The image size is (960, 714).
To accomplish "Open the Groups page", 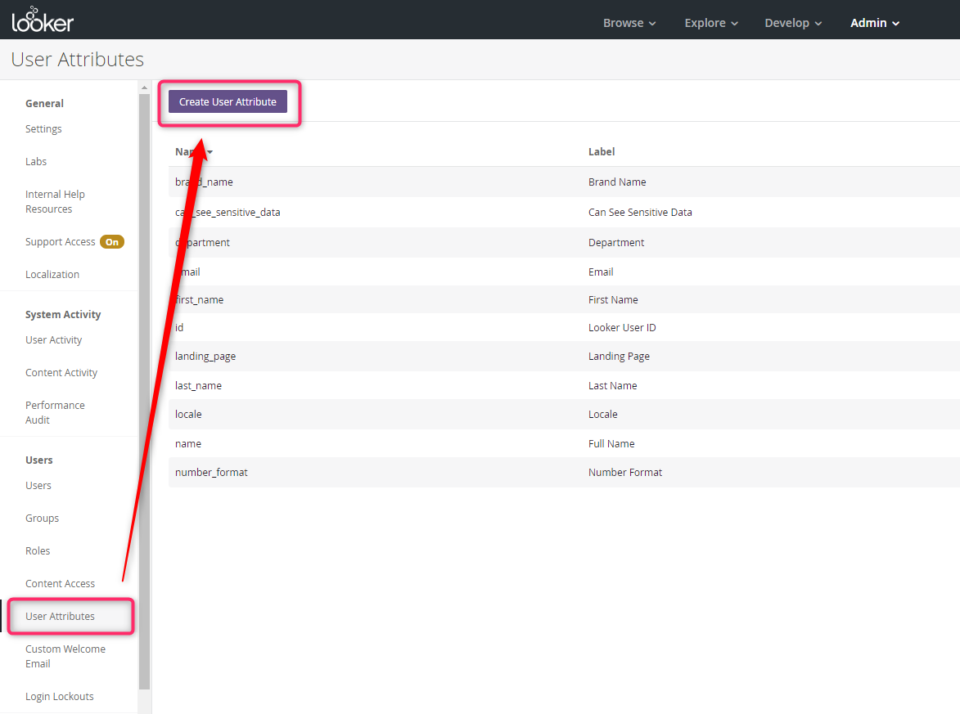I will click(x=42, y=518).
